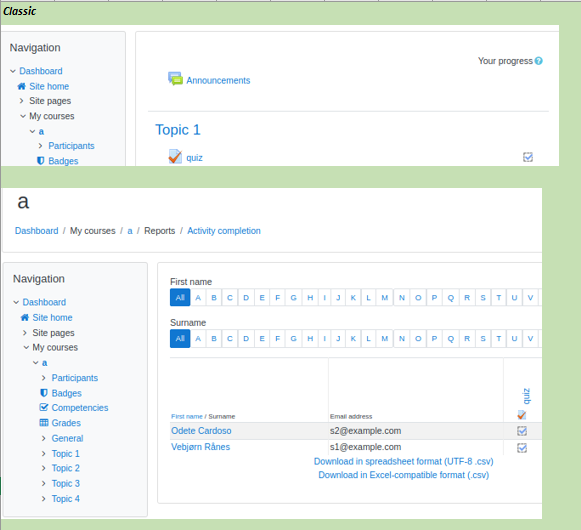Toggle quiz completion for Vebjørn Rånes
The image size is (581, 530).
[x=522, y=448]
